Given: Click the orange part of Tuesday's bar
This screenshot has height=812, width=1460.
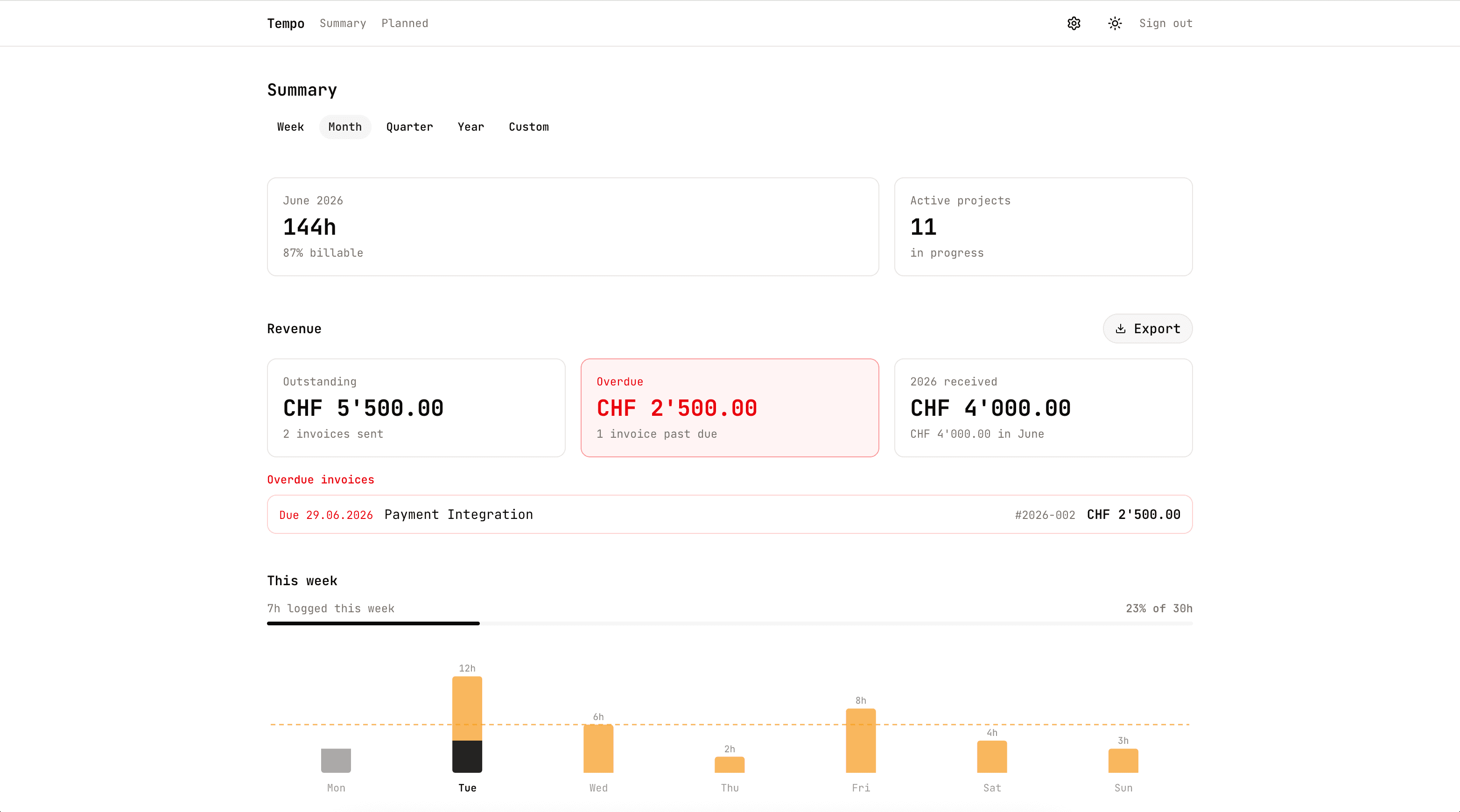Looking at the screenshot, I should pos(467,708).
